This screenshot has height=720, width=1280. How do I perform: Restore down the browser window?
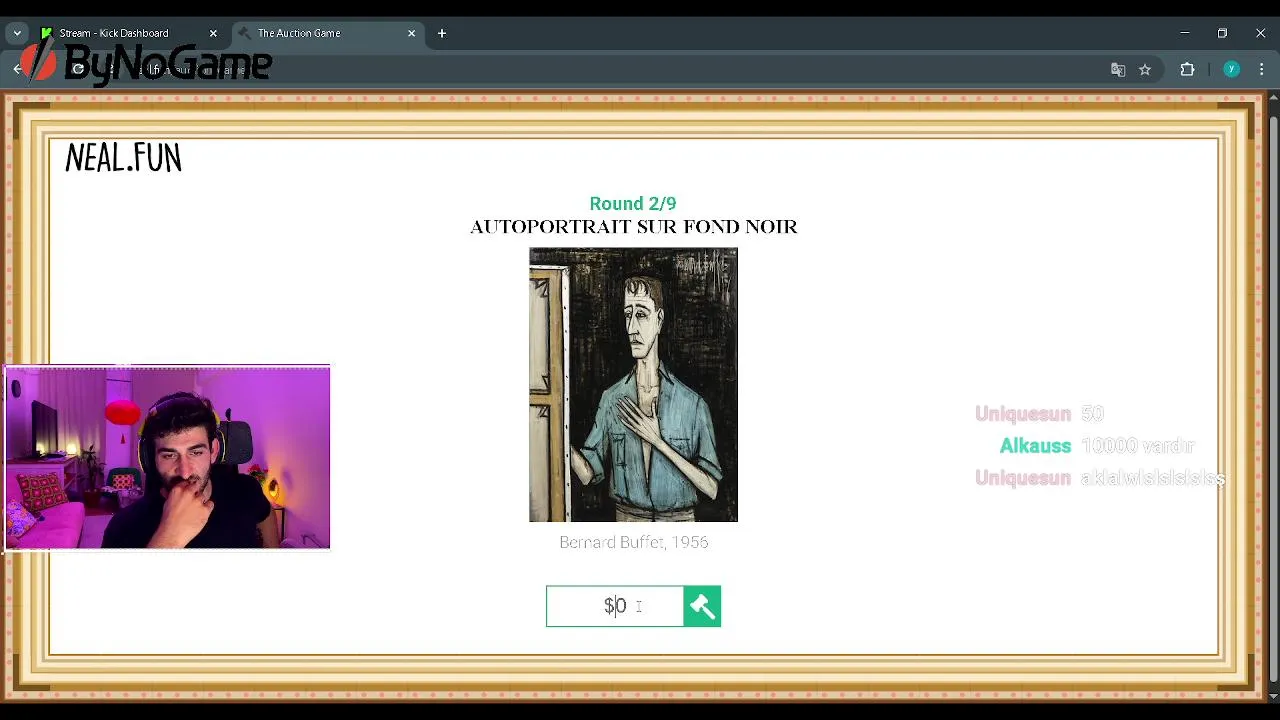(1222, 33)
